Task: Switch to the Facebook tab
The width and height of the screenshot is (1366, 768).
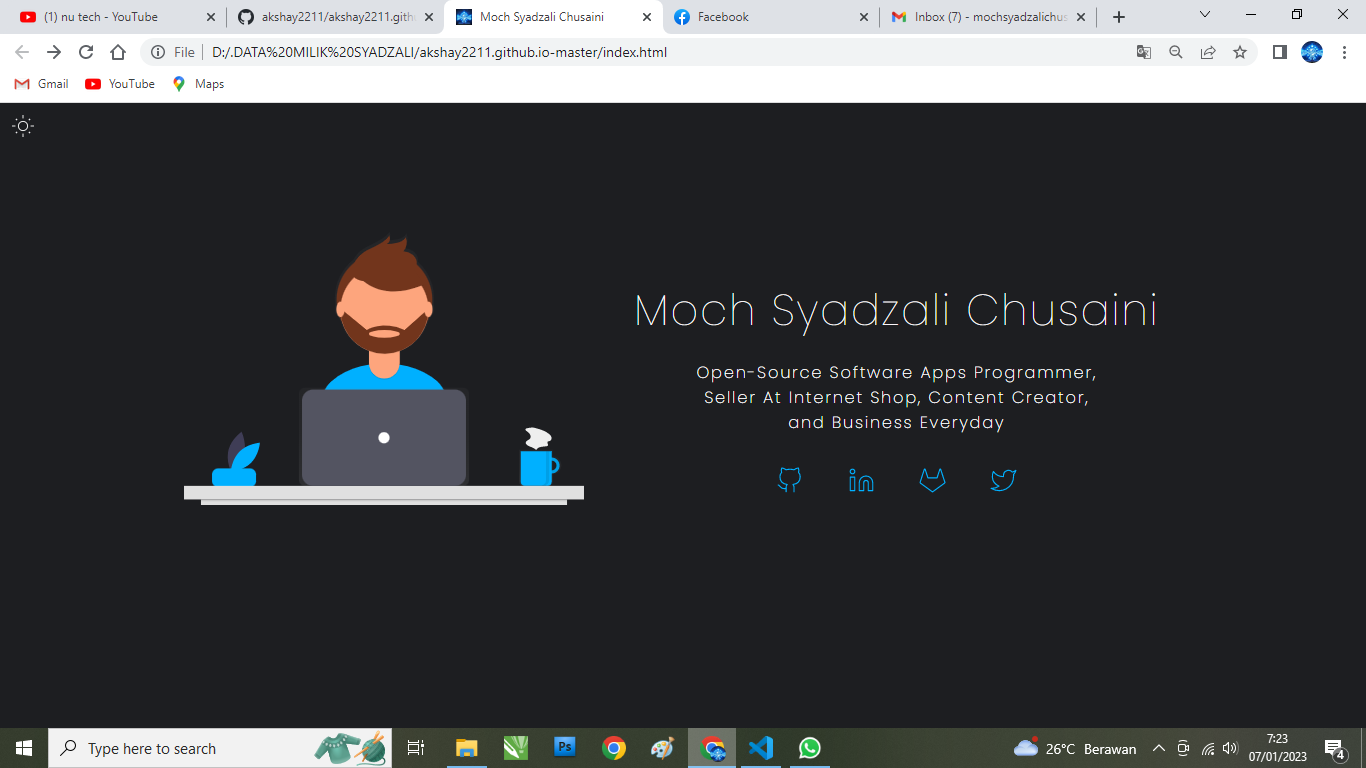Action: (x=770, y=17)
